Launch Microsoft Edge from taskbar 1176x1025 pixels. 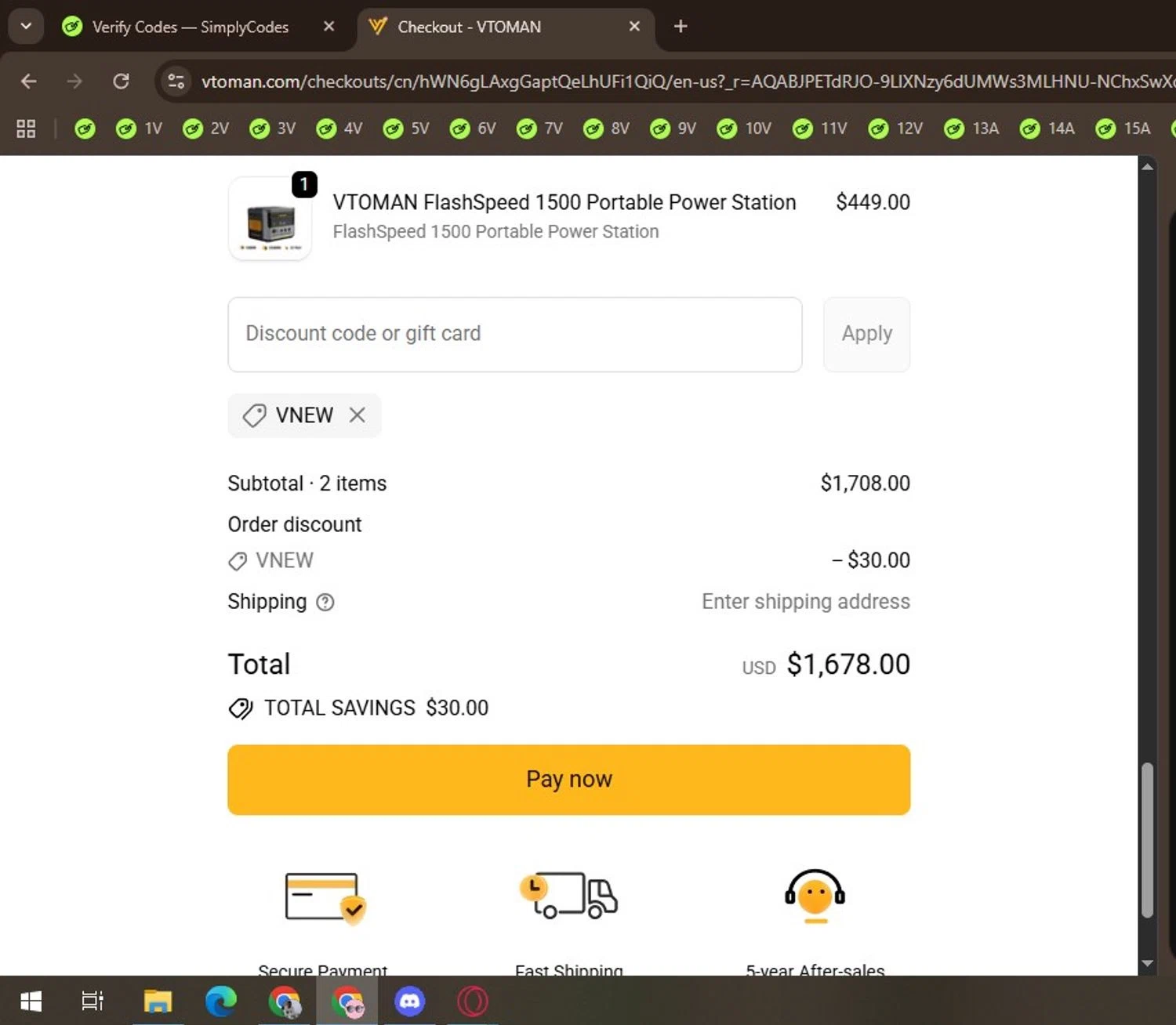(221, 1001)
